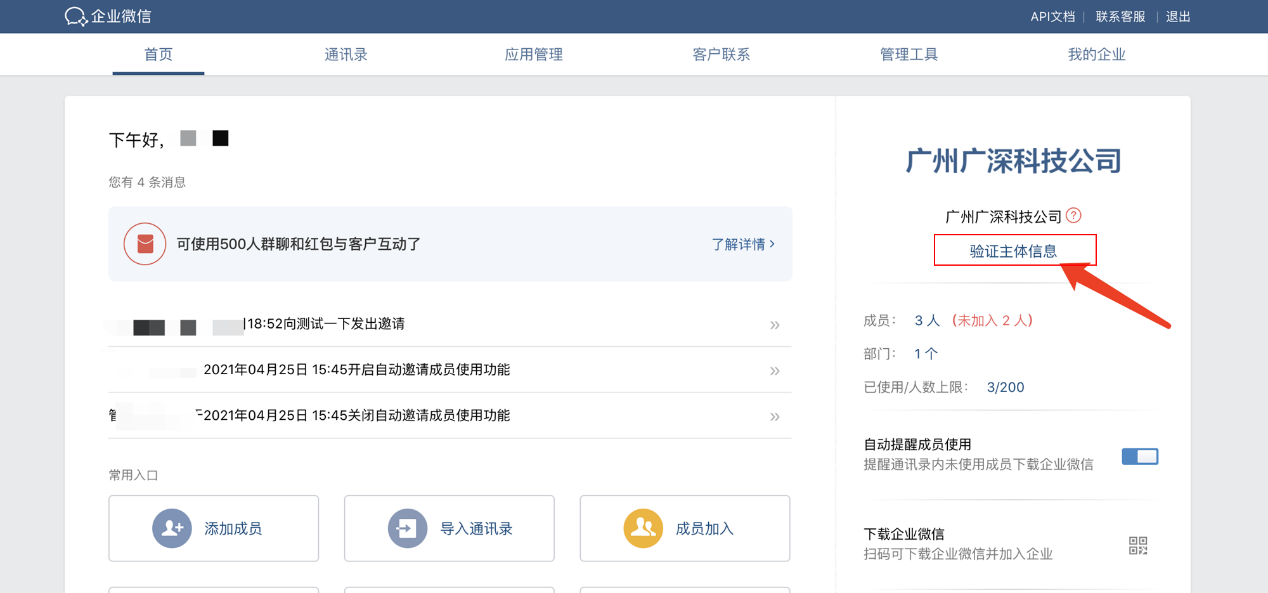Switch to the 我的企业 tab
Image resolution: width=1268 pixels, height=593 pixels.
tap(1097, 54)
